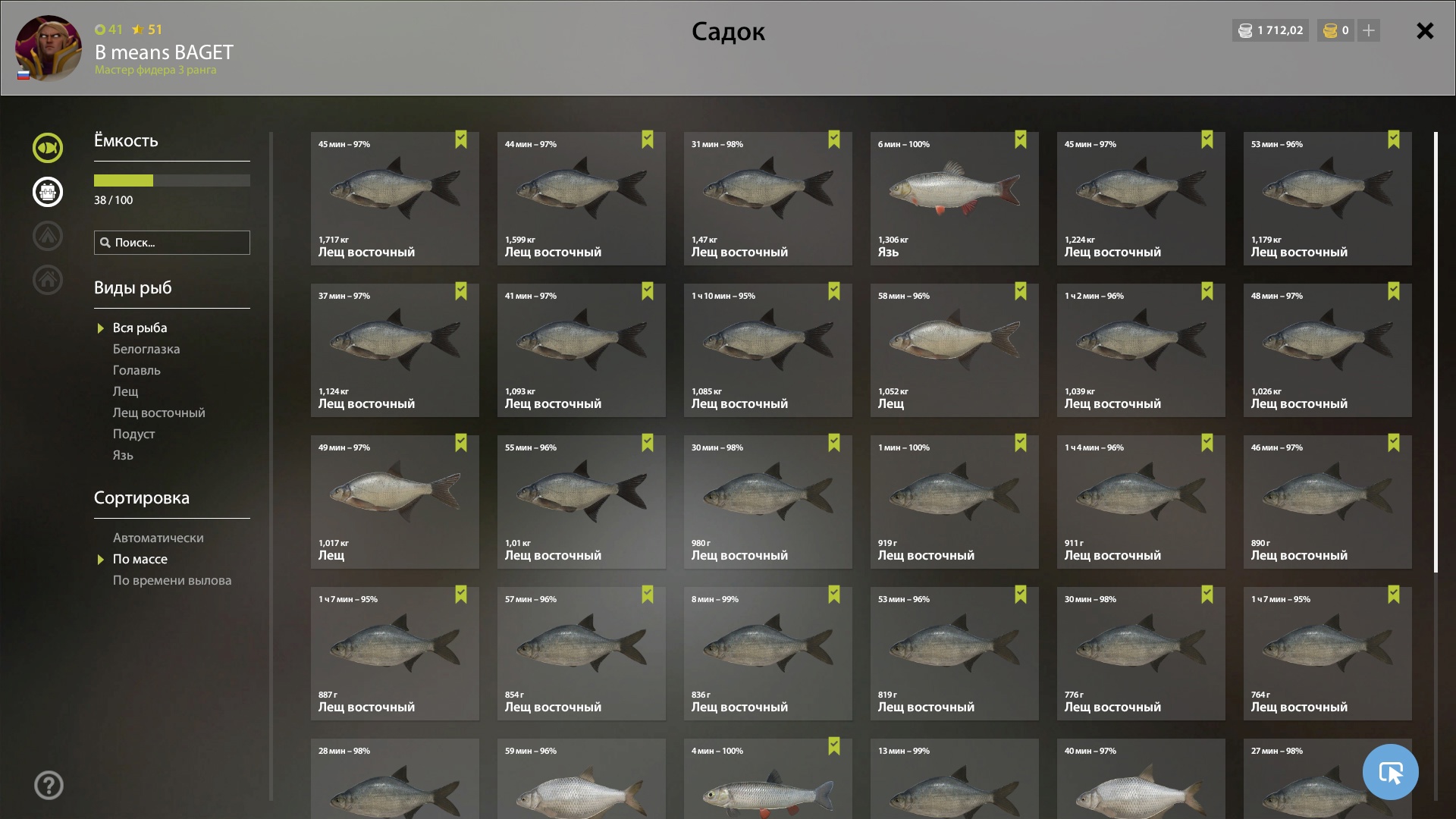The height and width of the screenshot is (819, 1456).
Task: Toggle bookmark on 1,026 кг Лещ восточный
Action: point(1394,291)
